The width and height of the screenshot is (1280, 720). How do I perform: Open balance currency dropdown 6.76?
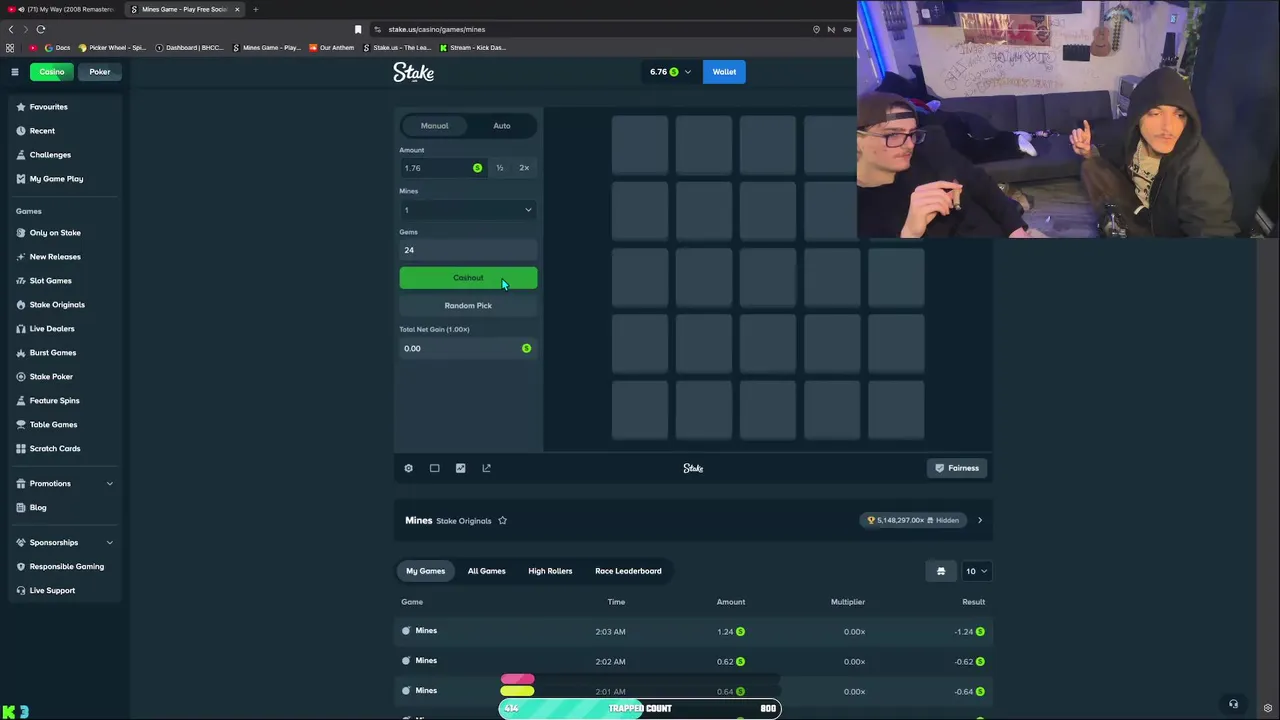(x=670, y=72)
